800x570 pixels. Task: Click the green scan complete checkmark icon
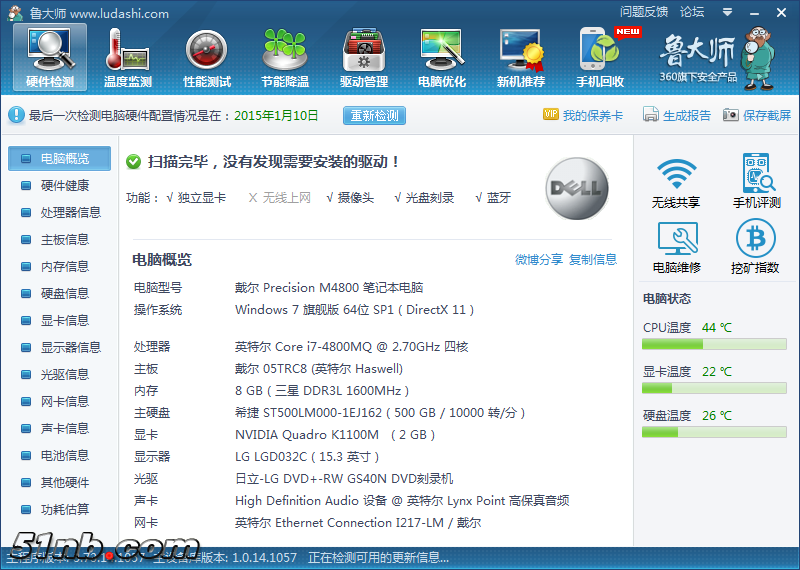(134, 162)
